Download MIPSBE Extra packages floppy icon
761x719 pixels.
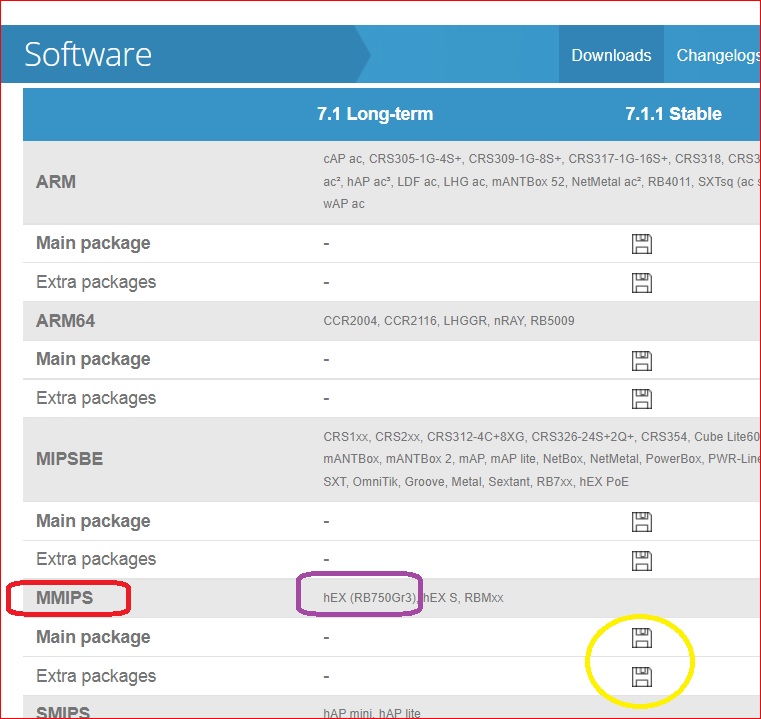click(642, 561)
